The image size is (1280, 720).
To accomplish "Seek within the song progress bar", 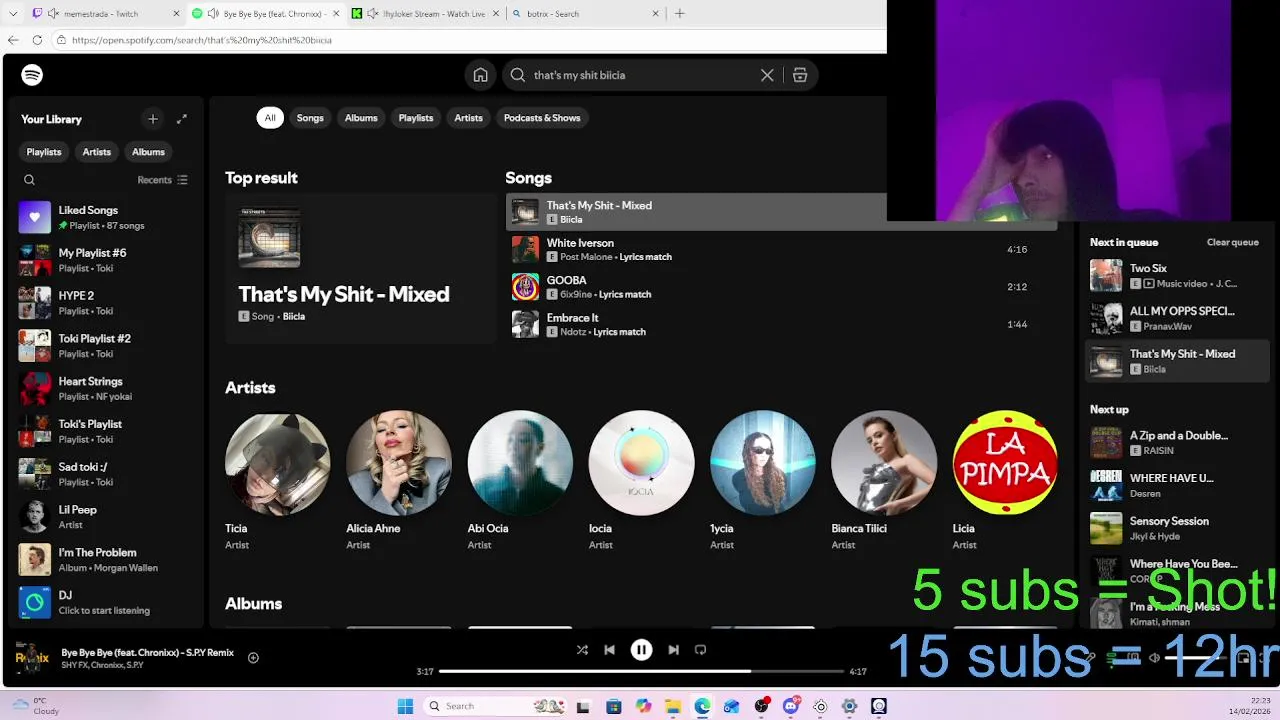I will click(641, 671).
